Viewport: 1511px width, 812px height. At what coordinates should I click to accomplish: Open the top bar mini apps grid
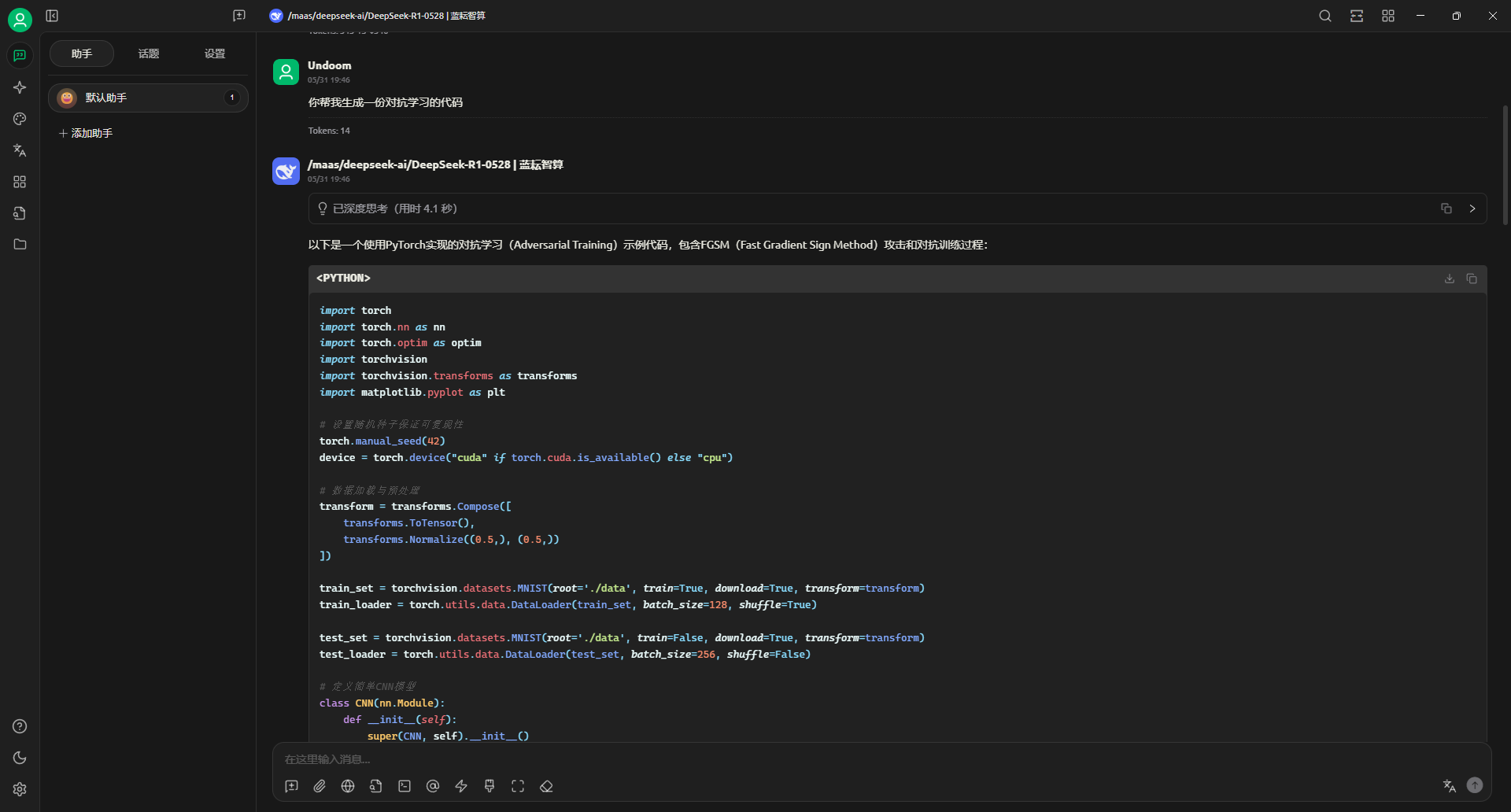1388,16
